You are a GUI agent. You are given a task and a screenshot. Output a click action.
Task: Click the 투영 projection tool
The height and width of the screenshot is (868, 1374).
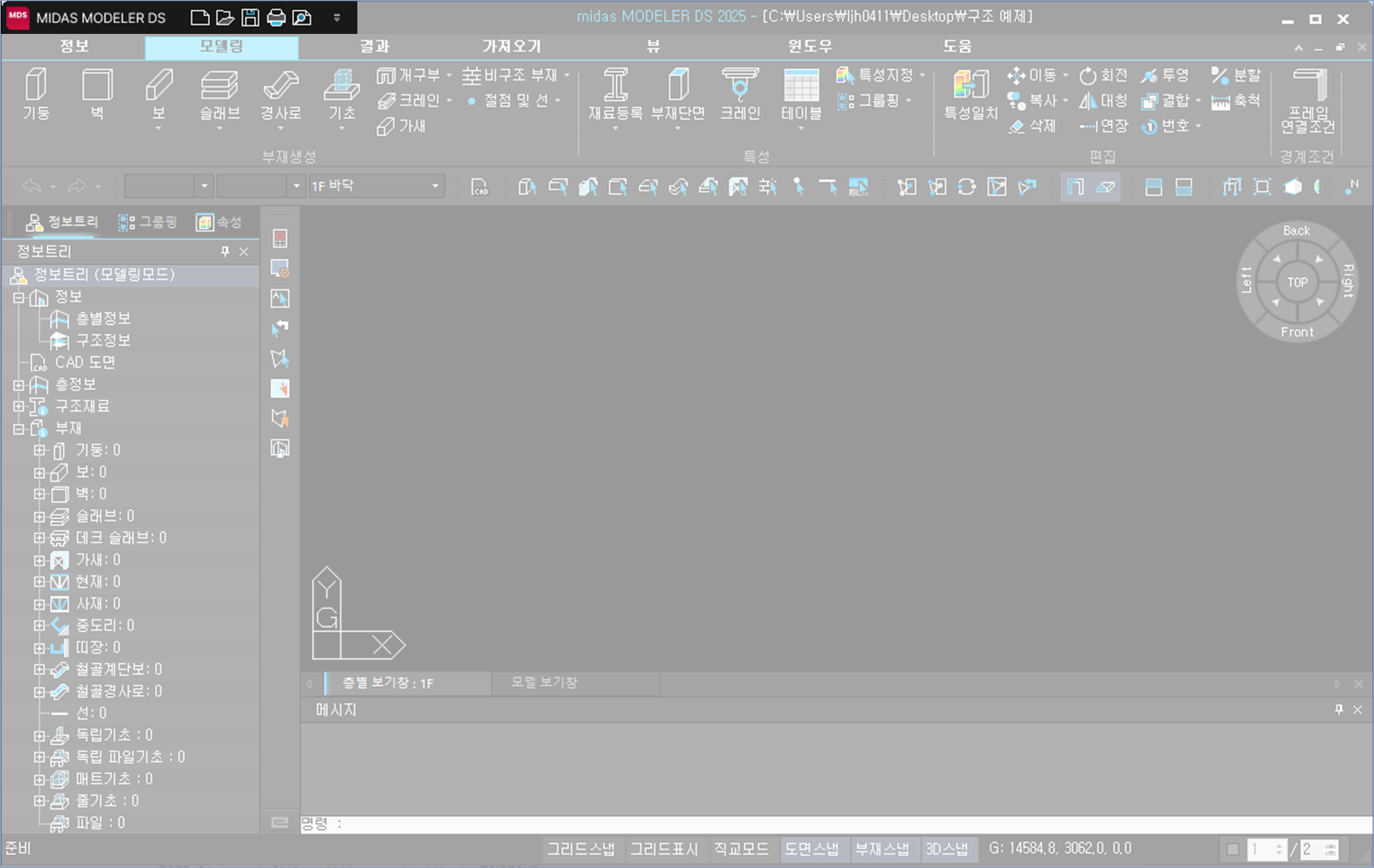[1165, 75]
